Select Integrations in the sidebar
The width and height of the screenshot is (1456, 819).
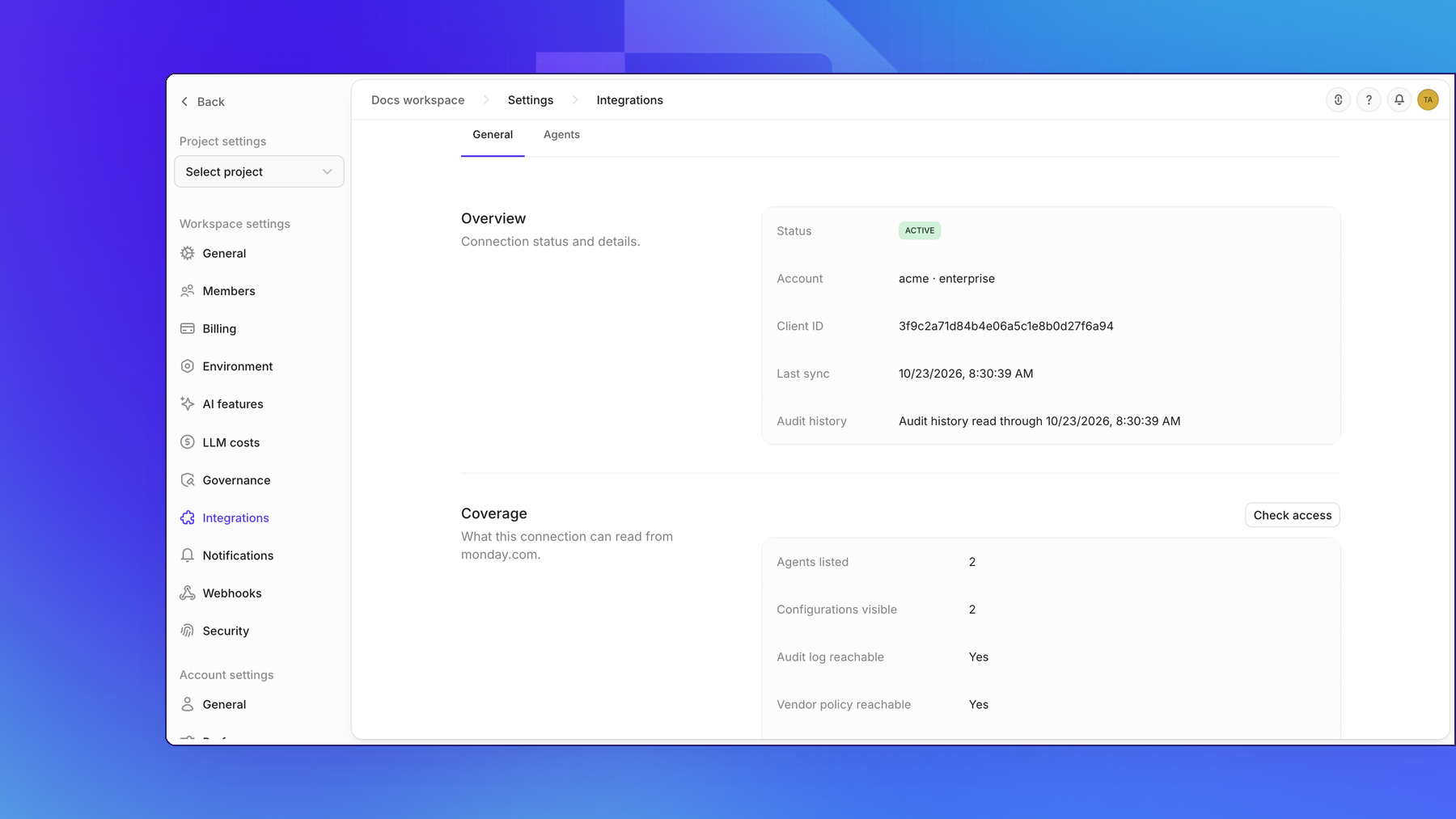[235, 517]
